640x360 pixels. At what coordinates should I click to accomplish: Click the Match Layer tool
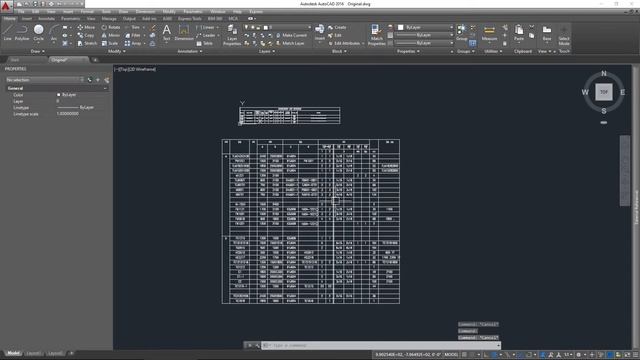(290, 43)
